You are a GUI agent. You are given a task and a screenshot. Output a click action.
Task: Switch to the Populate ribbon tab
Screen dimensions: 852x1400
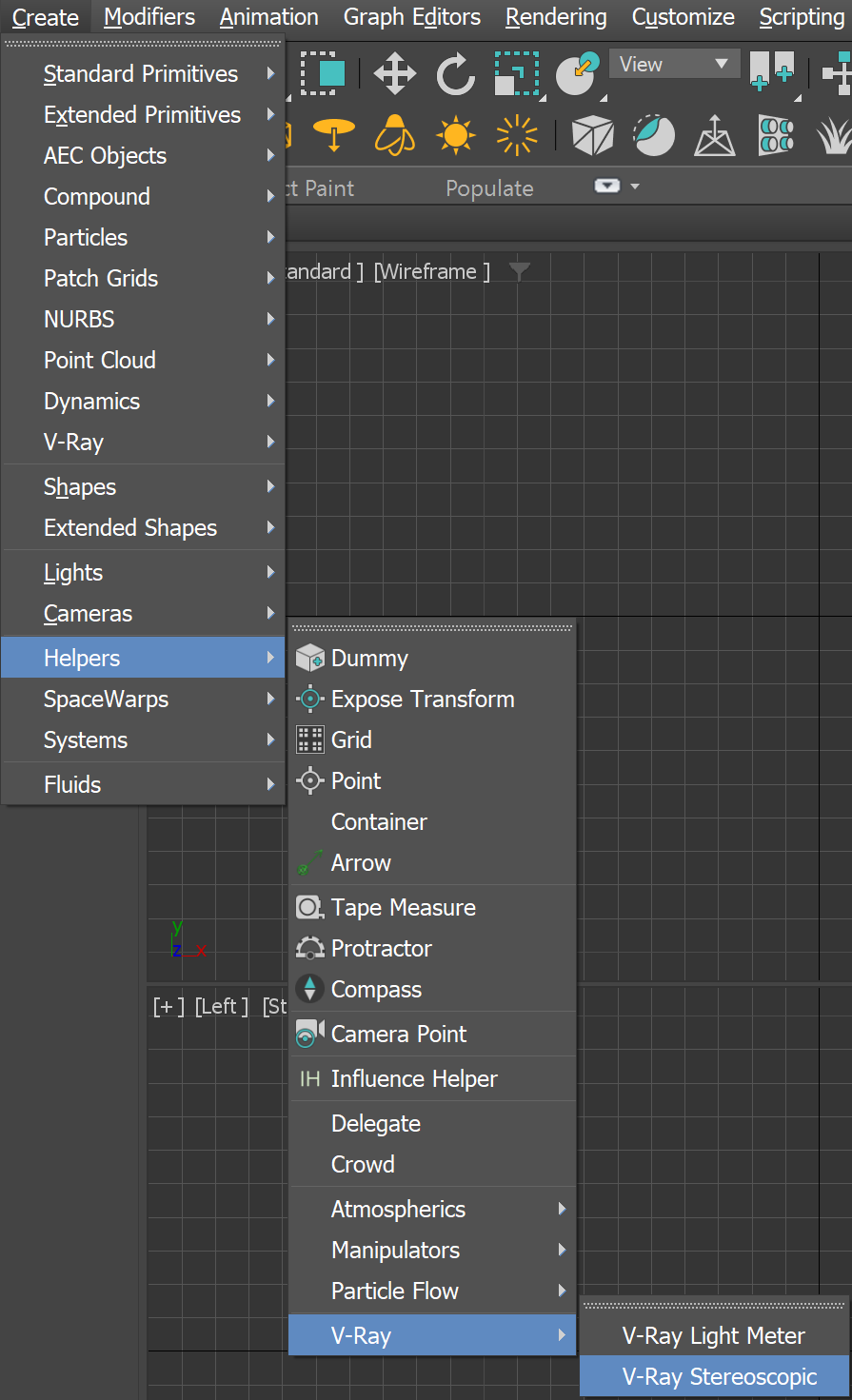pos(489,188)
